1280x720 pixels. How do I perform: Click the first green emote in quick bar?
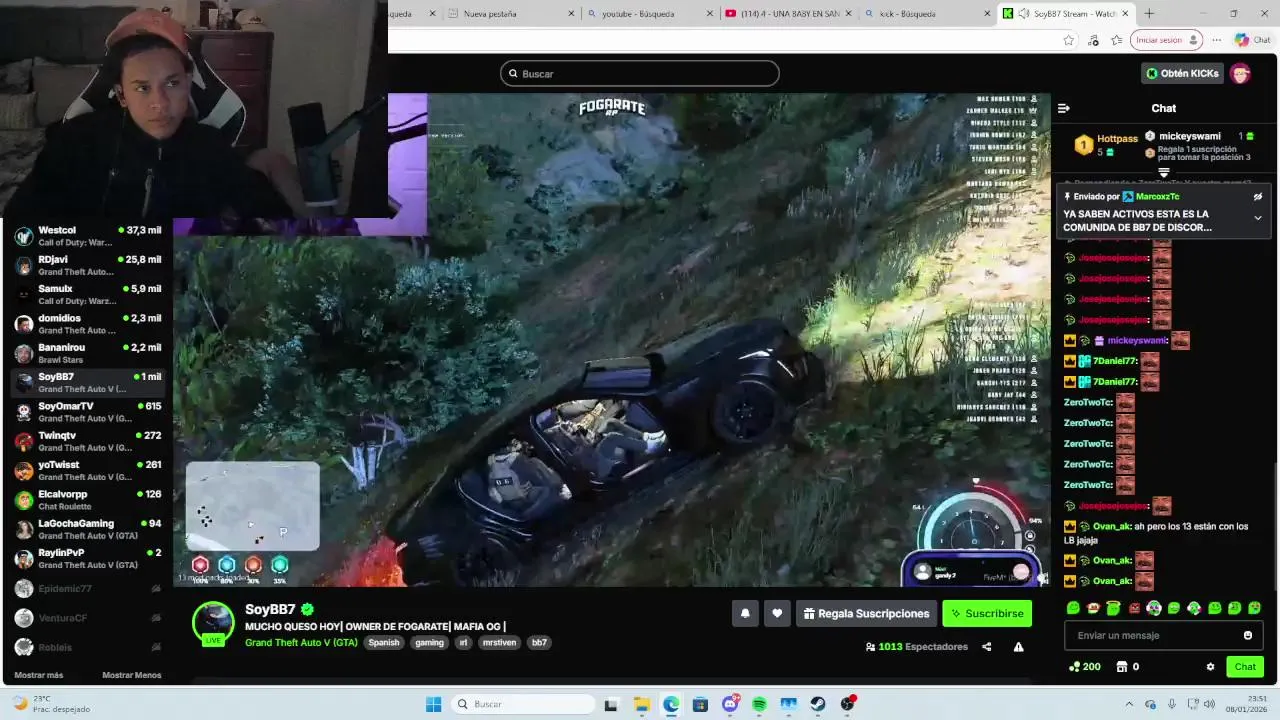point(1073,608)
